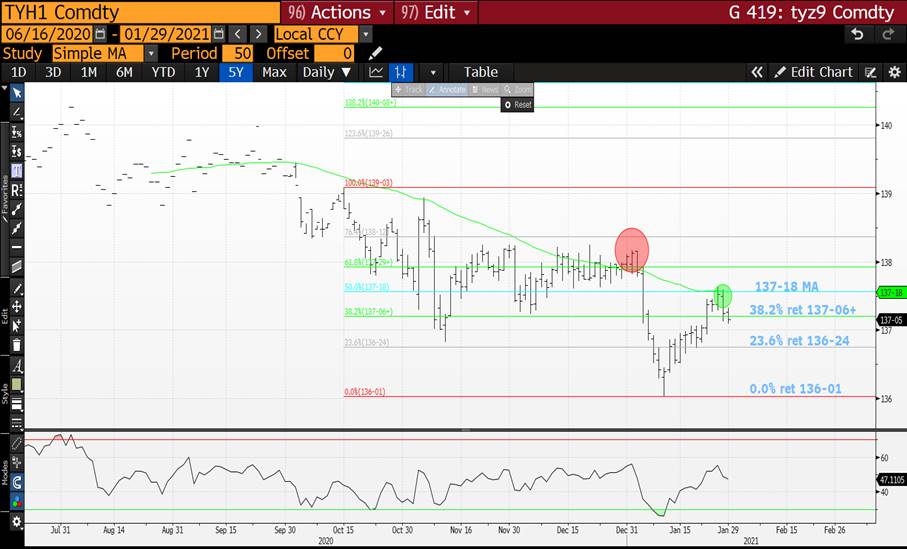Select the YTD range tab
This screenshot has width=907, height=549.
tap(163, 72)
